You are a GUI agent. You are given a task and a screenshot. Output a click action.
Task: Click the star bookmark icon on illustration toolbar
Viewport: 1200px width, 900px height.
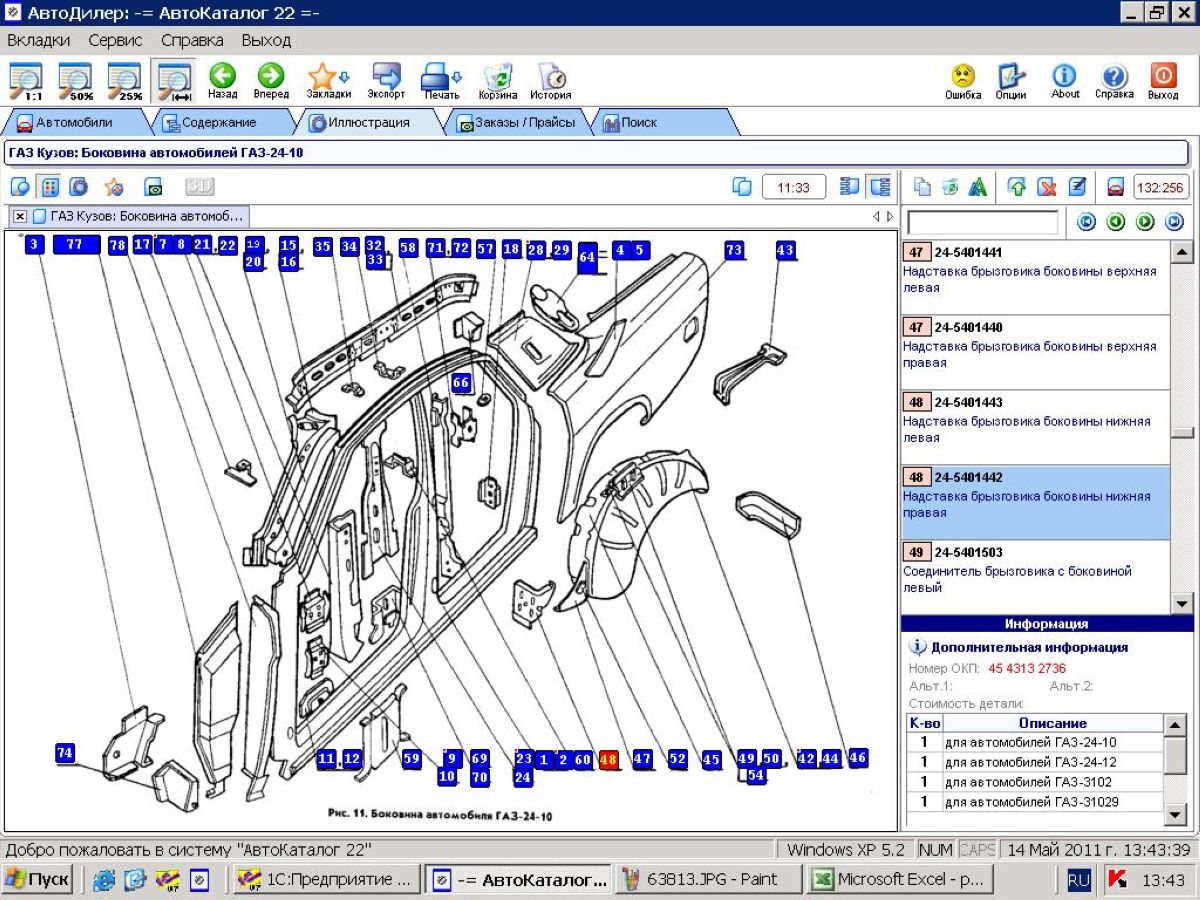[114, 187]
